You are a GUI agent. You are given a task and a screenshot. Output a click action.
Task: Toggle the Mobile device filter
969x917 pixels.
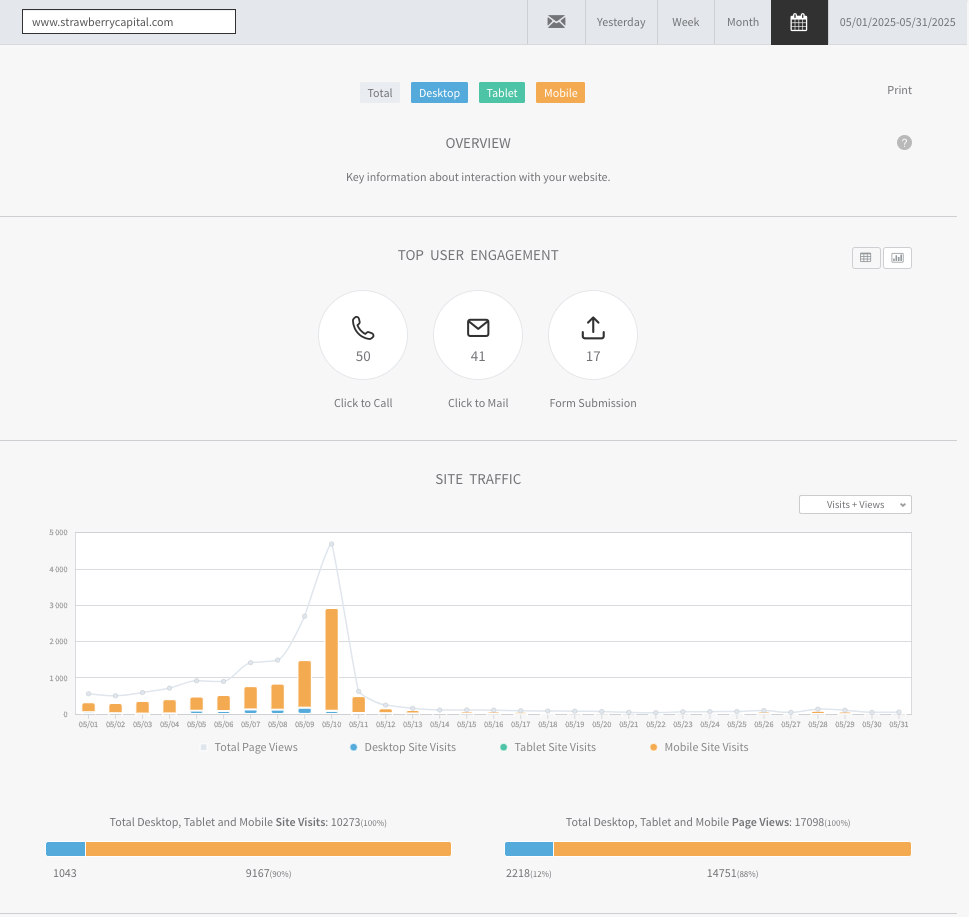(560, 93)
